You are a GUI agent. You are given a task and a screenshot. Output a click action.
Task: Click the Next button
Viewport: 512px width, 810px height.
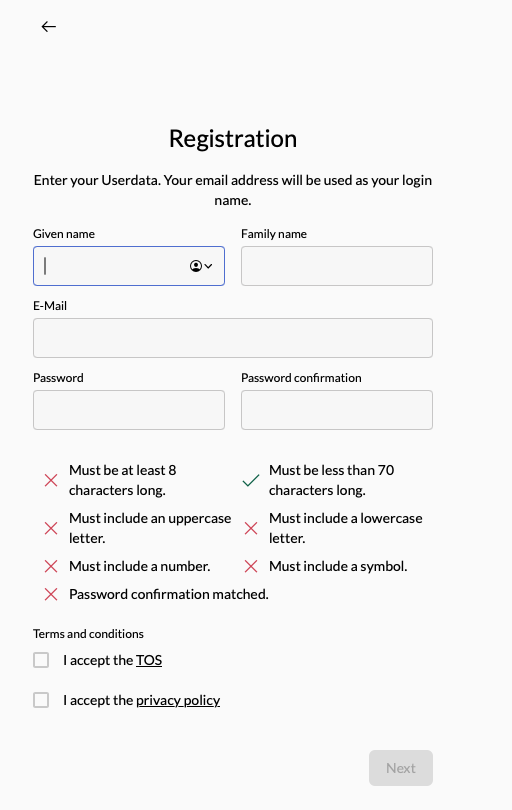click(401, 768)
